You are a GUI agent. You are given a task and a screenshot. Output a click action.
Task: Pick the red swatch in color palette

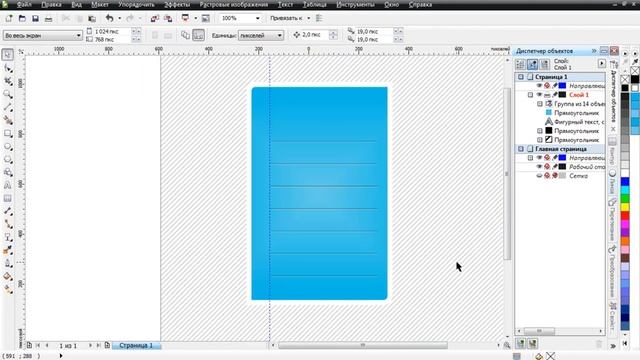pyautogui.click(x=625, y=216)
